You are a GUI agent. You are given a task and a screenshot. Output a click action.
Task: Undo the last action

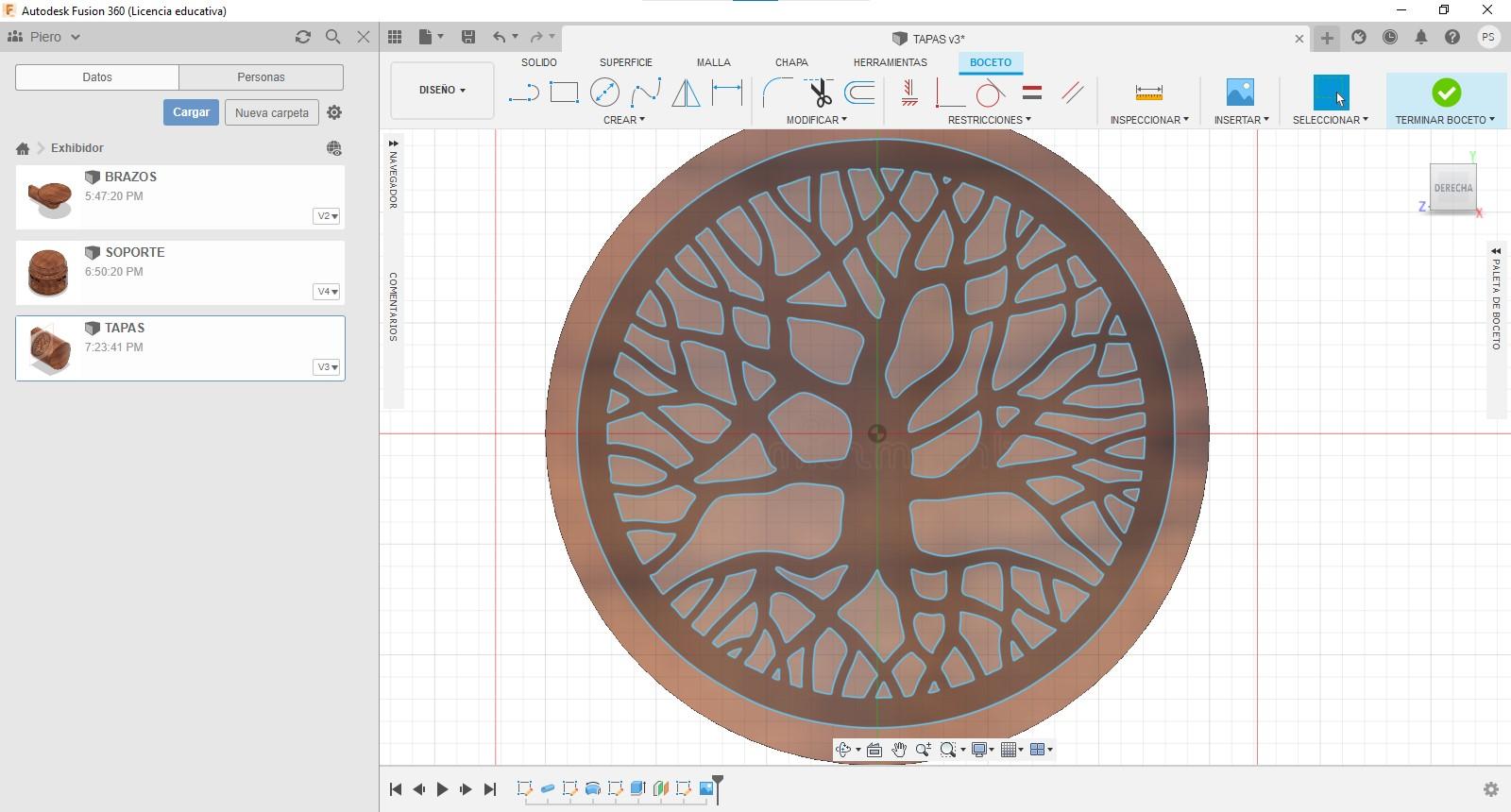499,37
